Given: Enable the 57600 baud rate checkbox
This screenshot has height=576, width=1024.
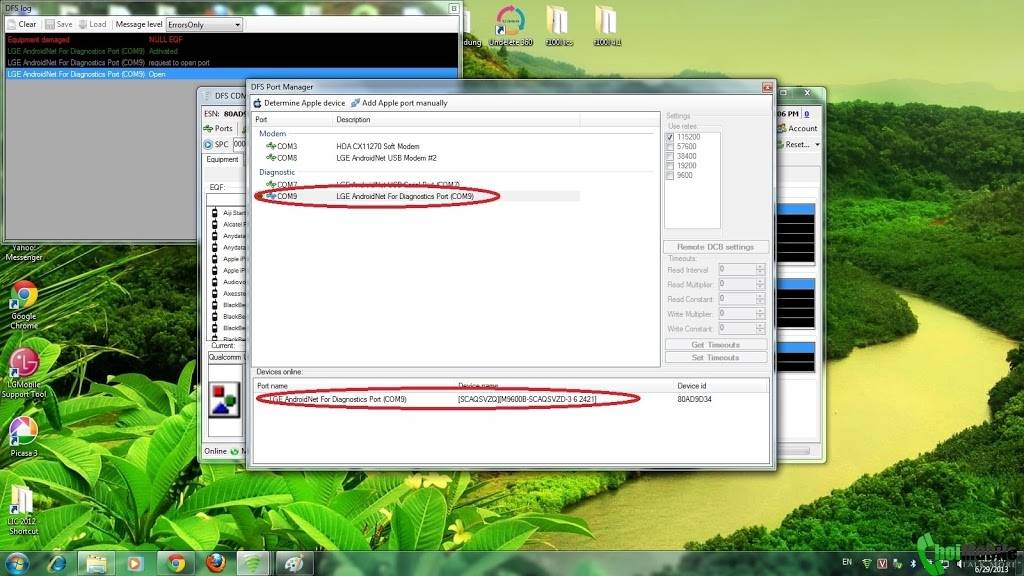Looking at the screenshot, I should click(669, 147).
